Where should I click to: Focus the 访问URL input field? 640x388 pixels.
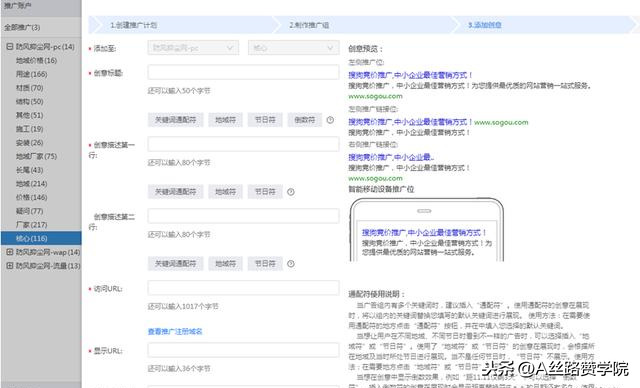pyautogui.click(x=243, y=288)
